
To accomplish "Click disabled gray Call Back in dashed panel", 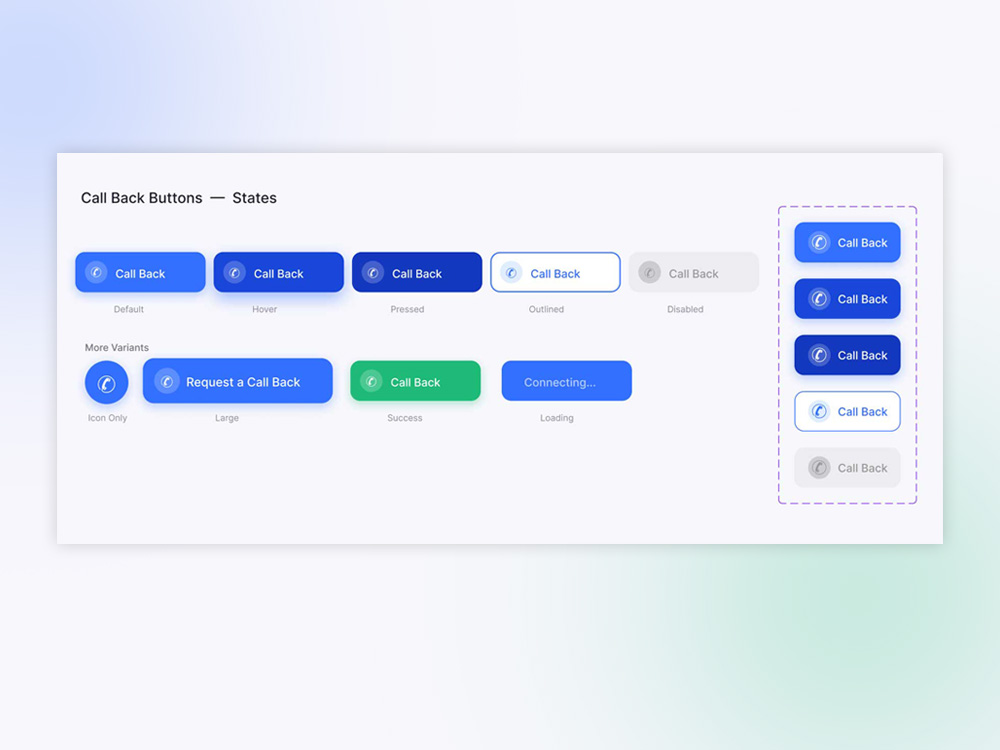I will coord(847,467).
